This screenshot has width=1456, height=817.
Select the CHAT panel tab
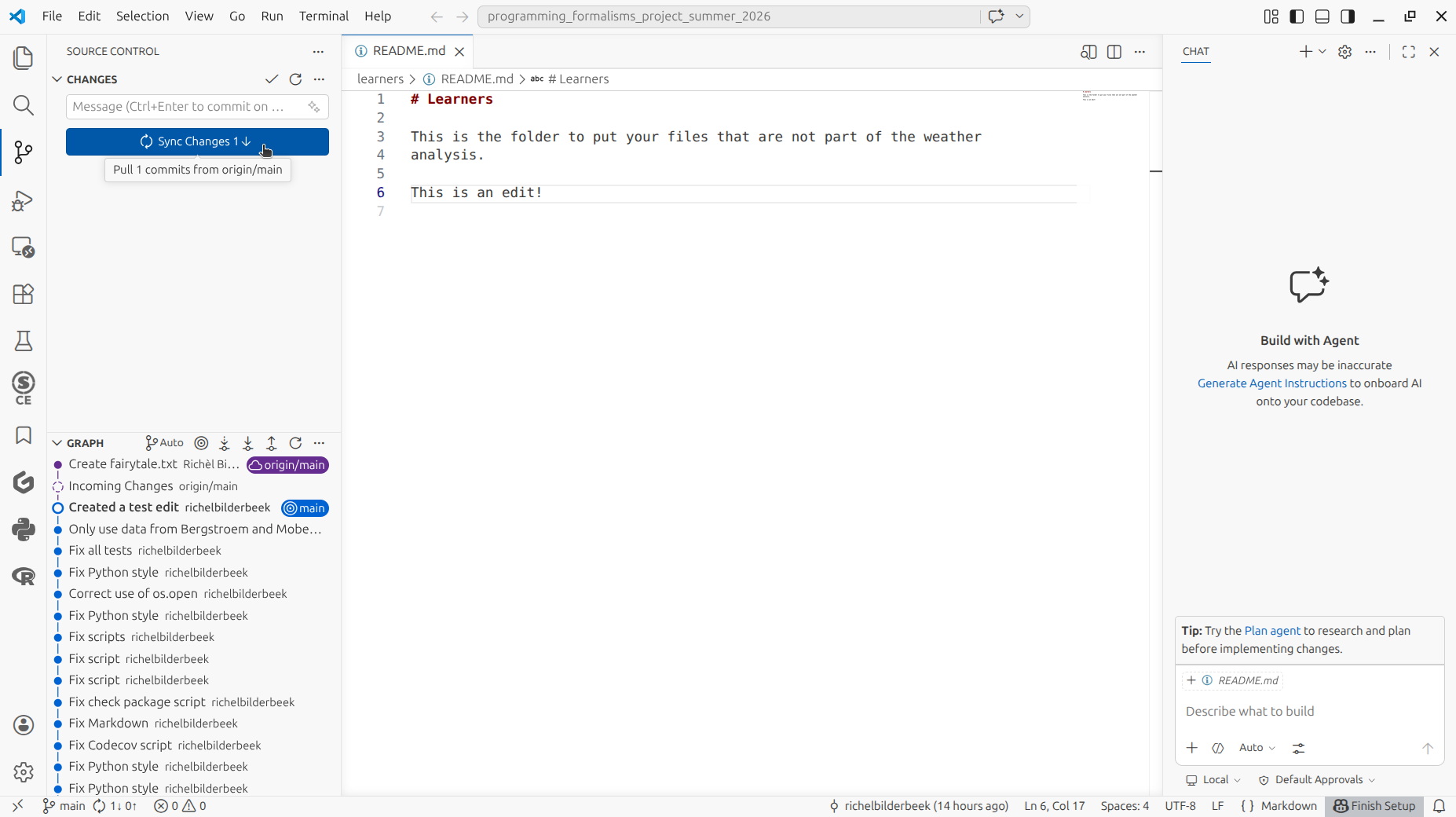click(1196, 52)
